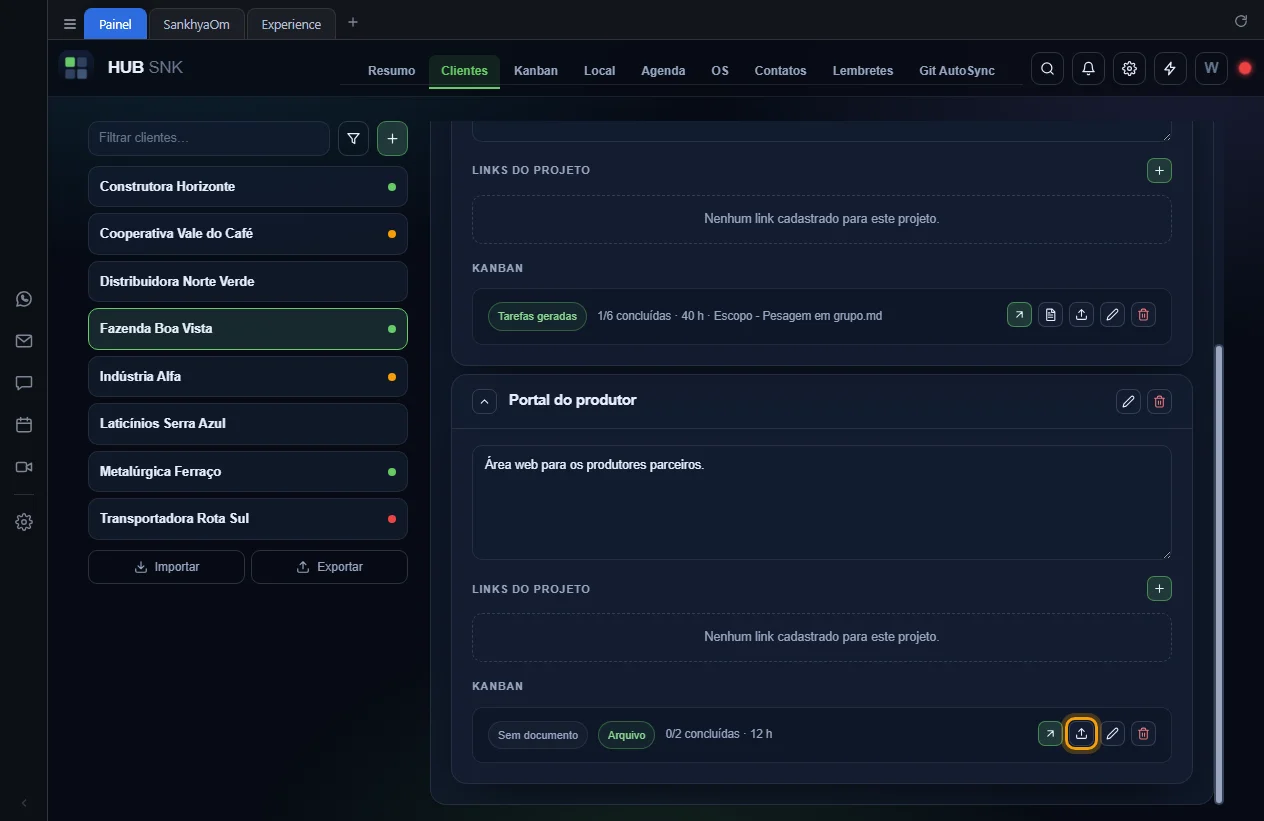Screen dimensions: 1264x821
Task: Select client Cooperativa Vale do Café
Action: coord(248,234)
